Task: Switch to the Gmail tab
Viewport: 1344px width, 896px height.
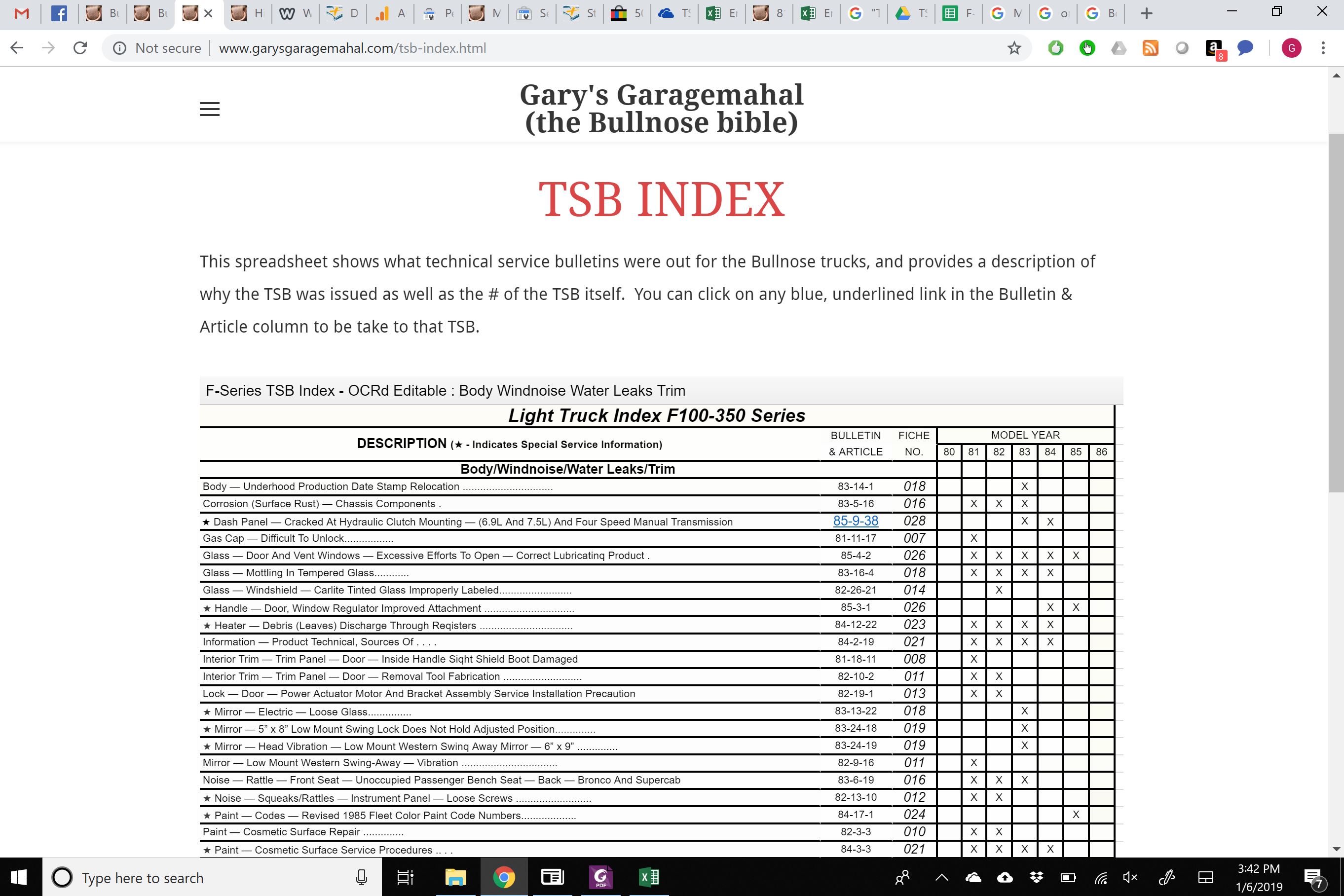Action: pos(21,13)
